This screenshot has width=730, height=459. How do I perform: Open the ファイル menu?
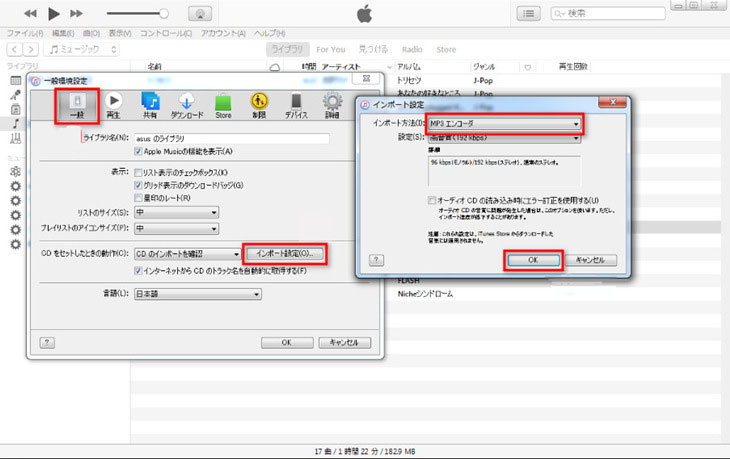coord(25,34)
